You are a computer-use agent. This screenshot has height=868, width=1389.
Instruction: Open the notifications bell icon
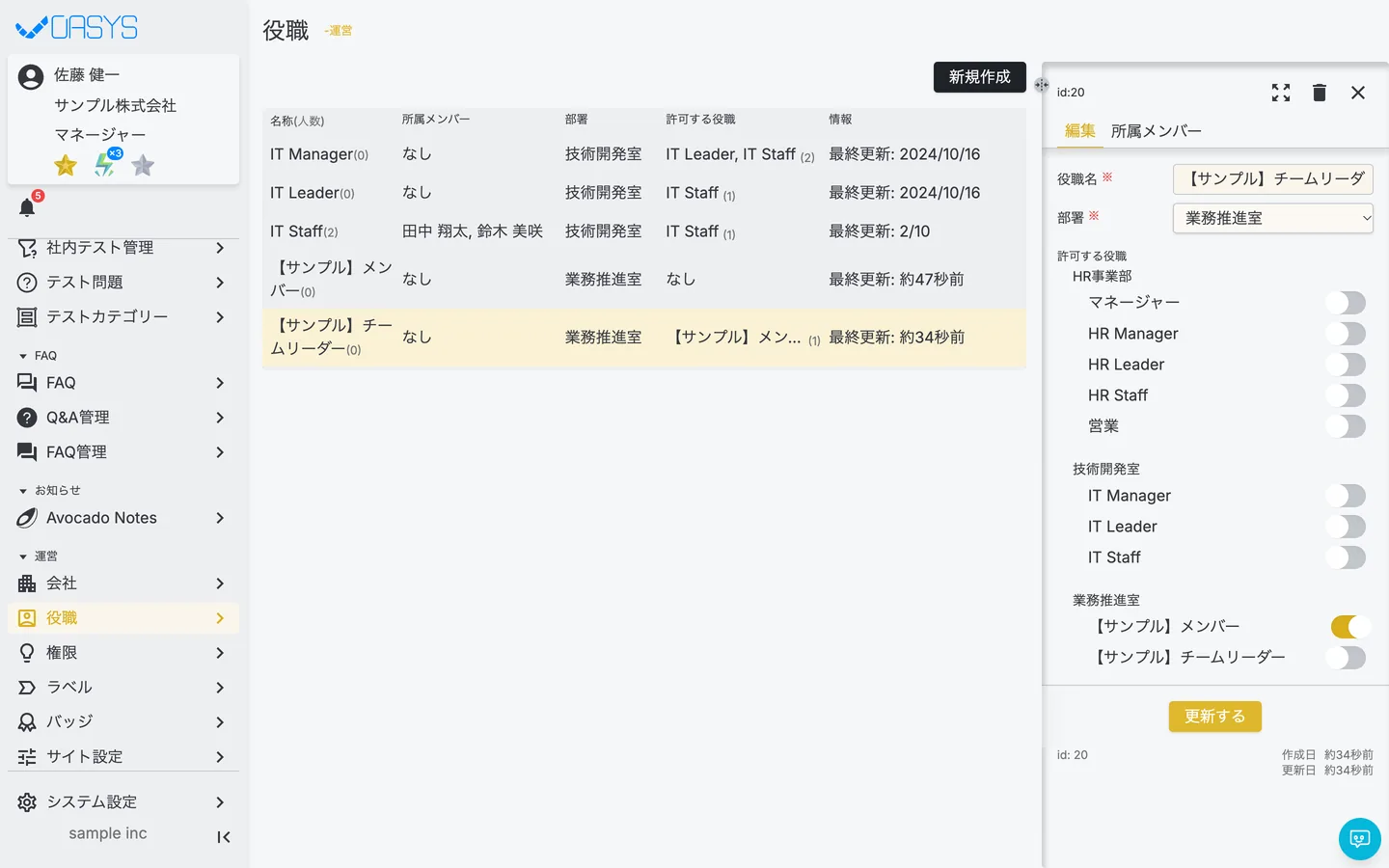point(27,207)
